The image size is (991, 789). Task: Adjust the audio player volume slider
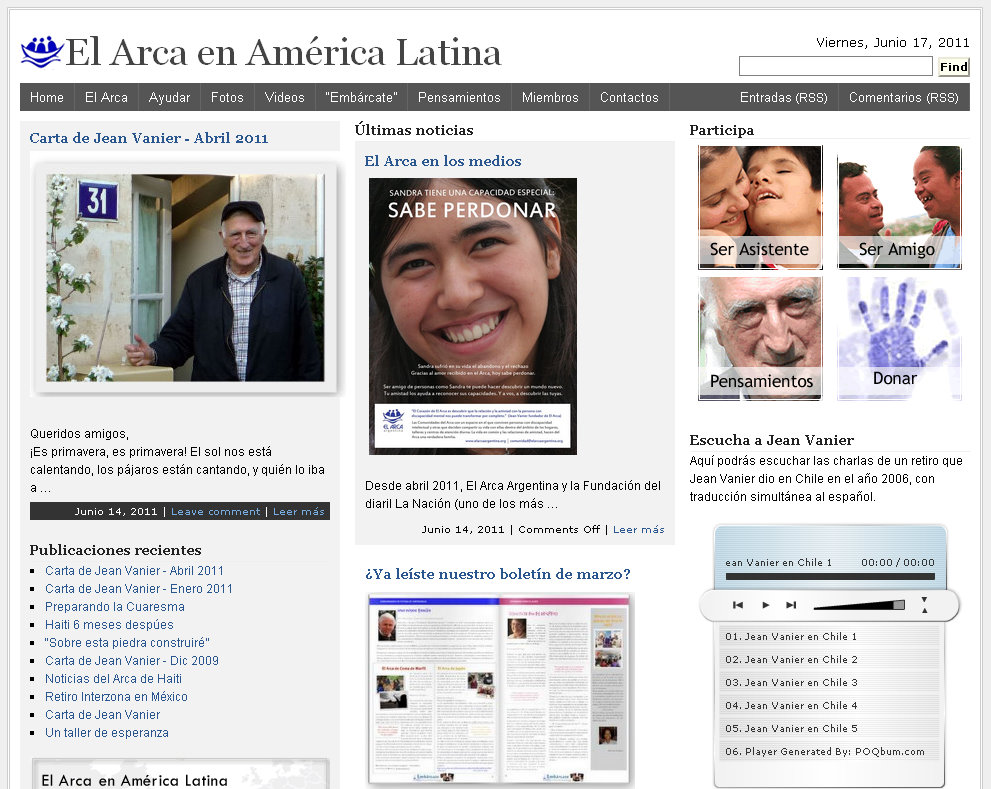pos(859,605)
